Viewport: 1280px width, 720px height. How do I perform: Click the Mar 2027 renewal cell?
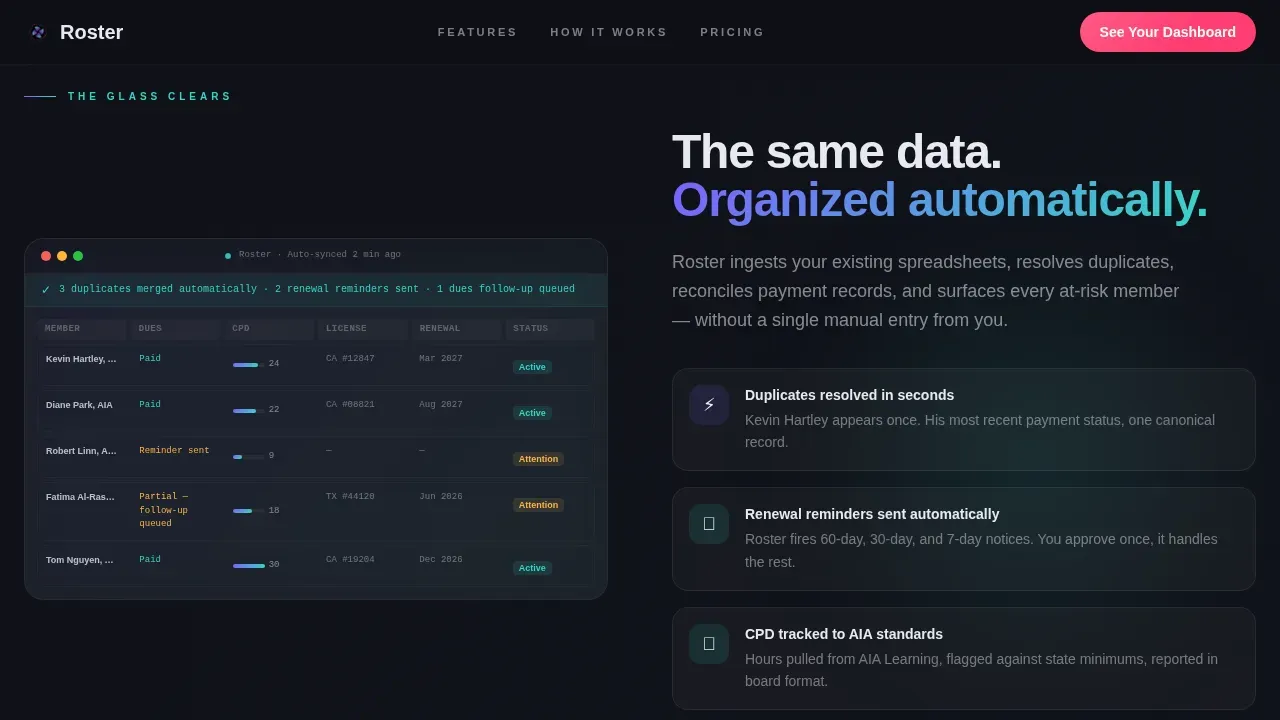tap(441, 359)
